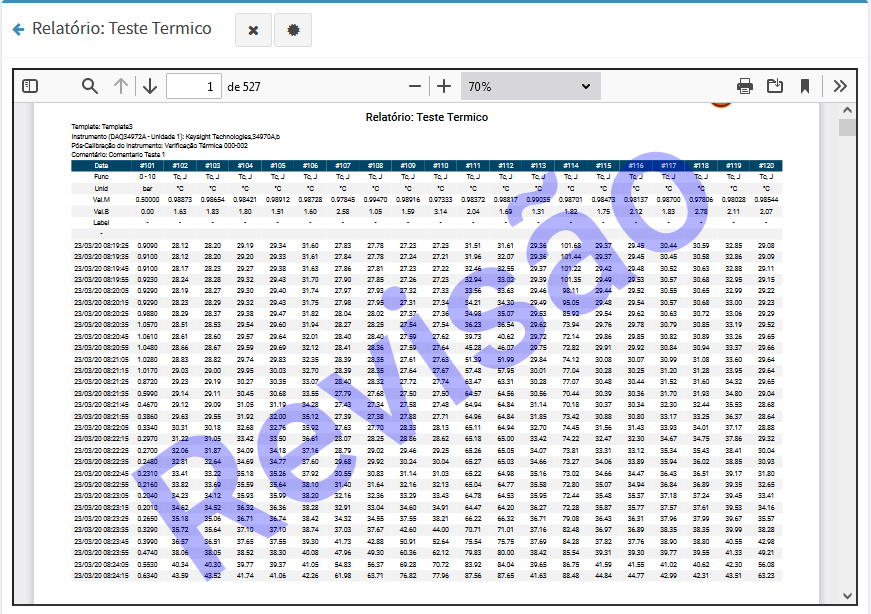The width and height of the screenshot is (871, 614).
Task: Expand the additional tools chevron menu
Action: click(840, 86)
